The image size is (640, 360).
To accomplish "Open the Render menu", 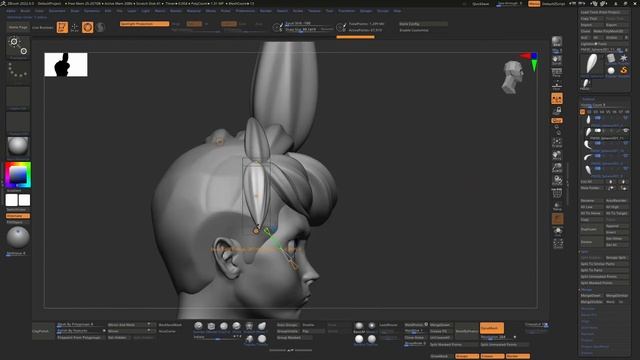I will (x=266, y=11).
